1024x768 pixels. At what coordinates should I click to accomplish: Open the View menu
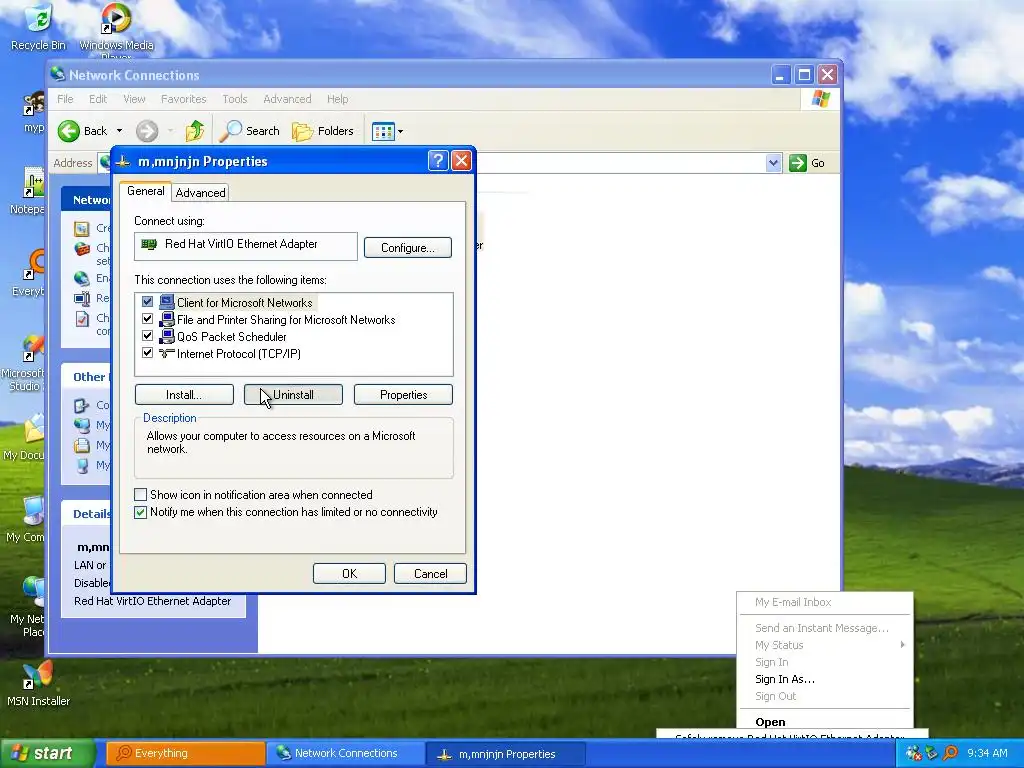coord(134,99)
